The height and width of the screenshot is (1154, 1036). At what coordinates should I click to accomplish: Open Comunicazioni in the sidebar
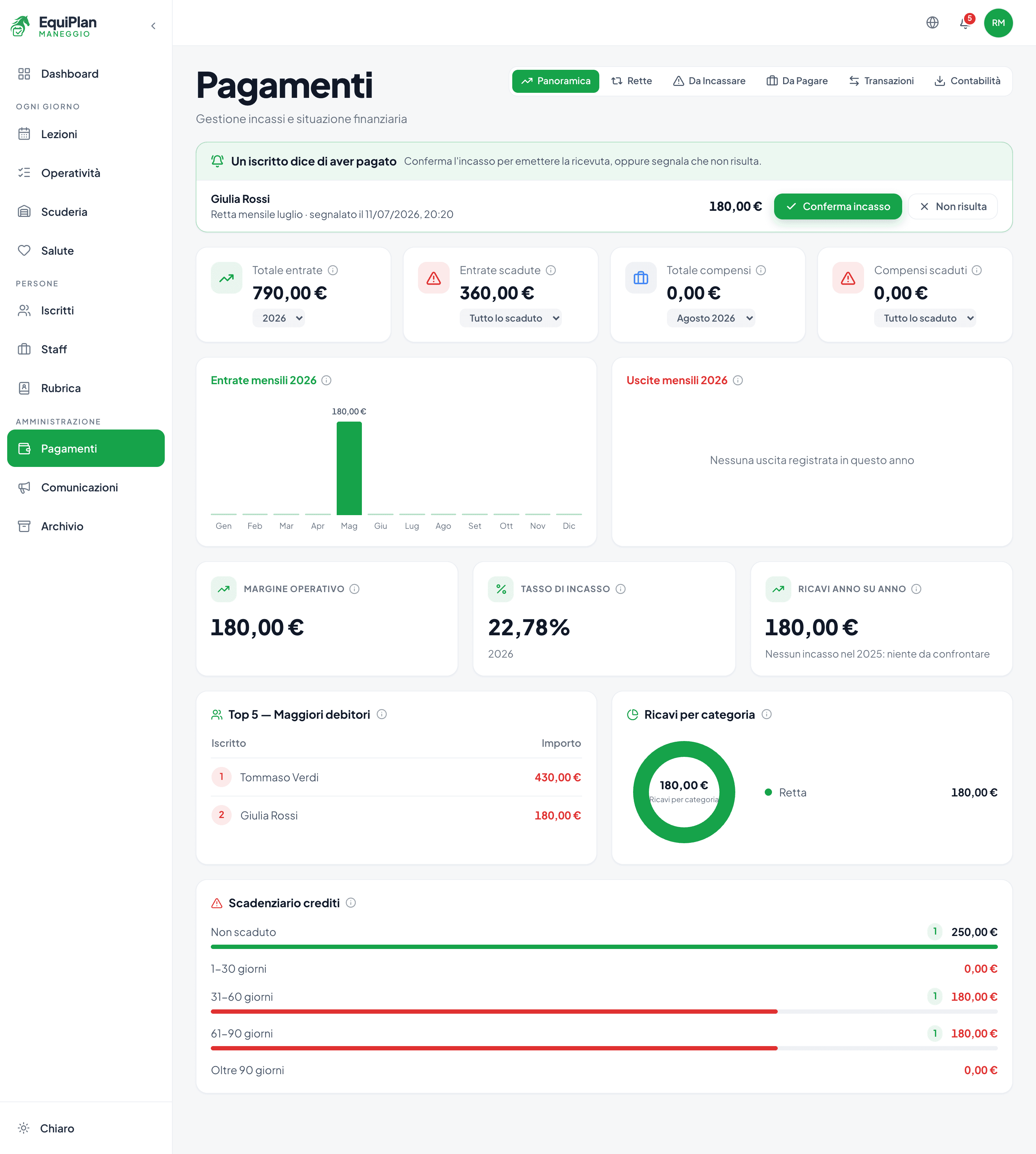(86, 487)
